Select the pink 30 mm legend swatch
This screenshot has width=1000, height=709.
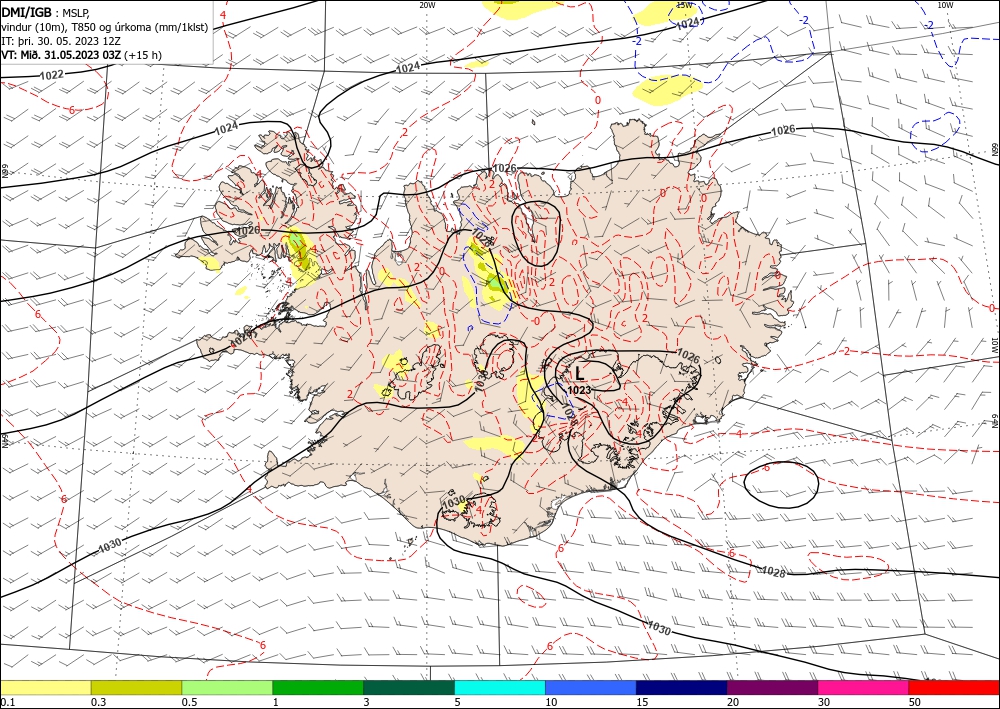click(864, 687)
